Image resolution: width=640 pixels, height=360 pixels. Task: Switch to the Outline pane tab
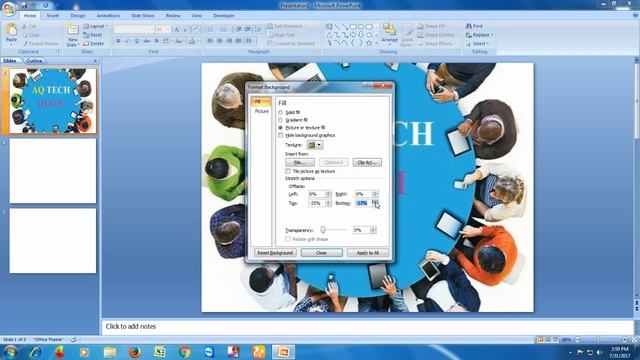(x=34, y=61)
